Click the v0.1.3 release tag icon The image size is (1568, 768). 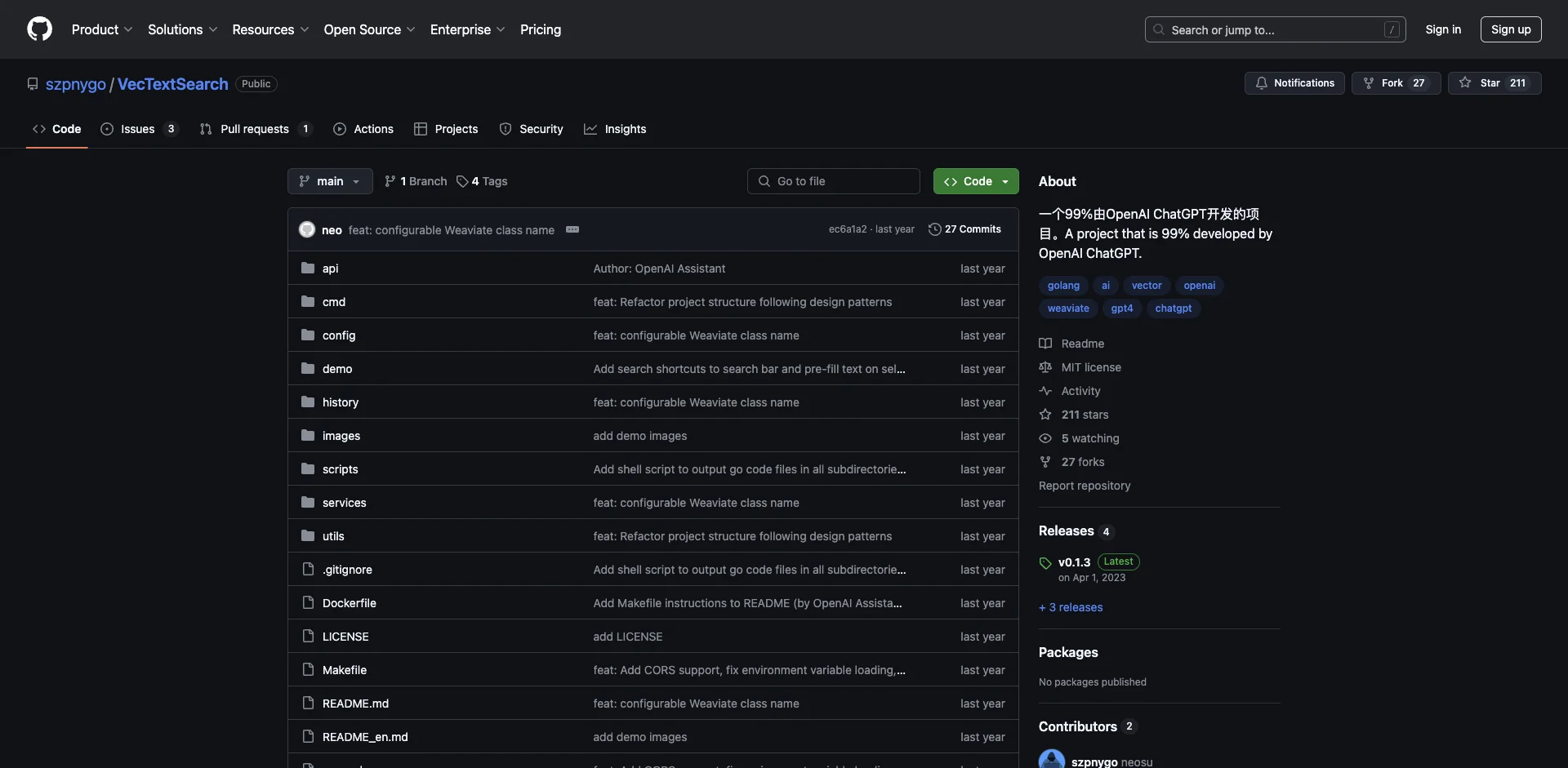(1045, 563)
